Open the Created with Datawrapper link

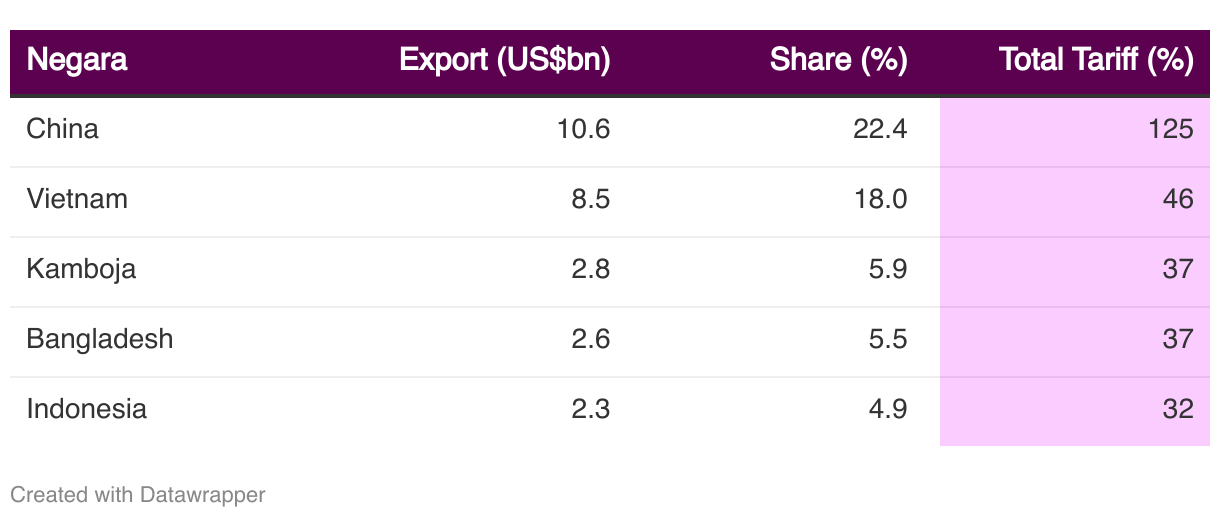[138, 494]
